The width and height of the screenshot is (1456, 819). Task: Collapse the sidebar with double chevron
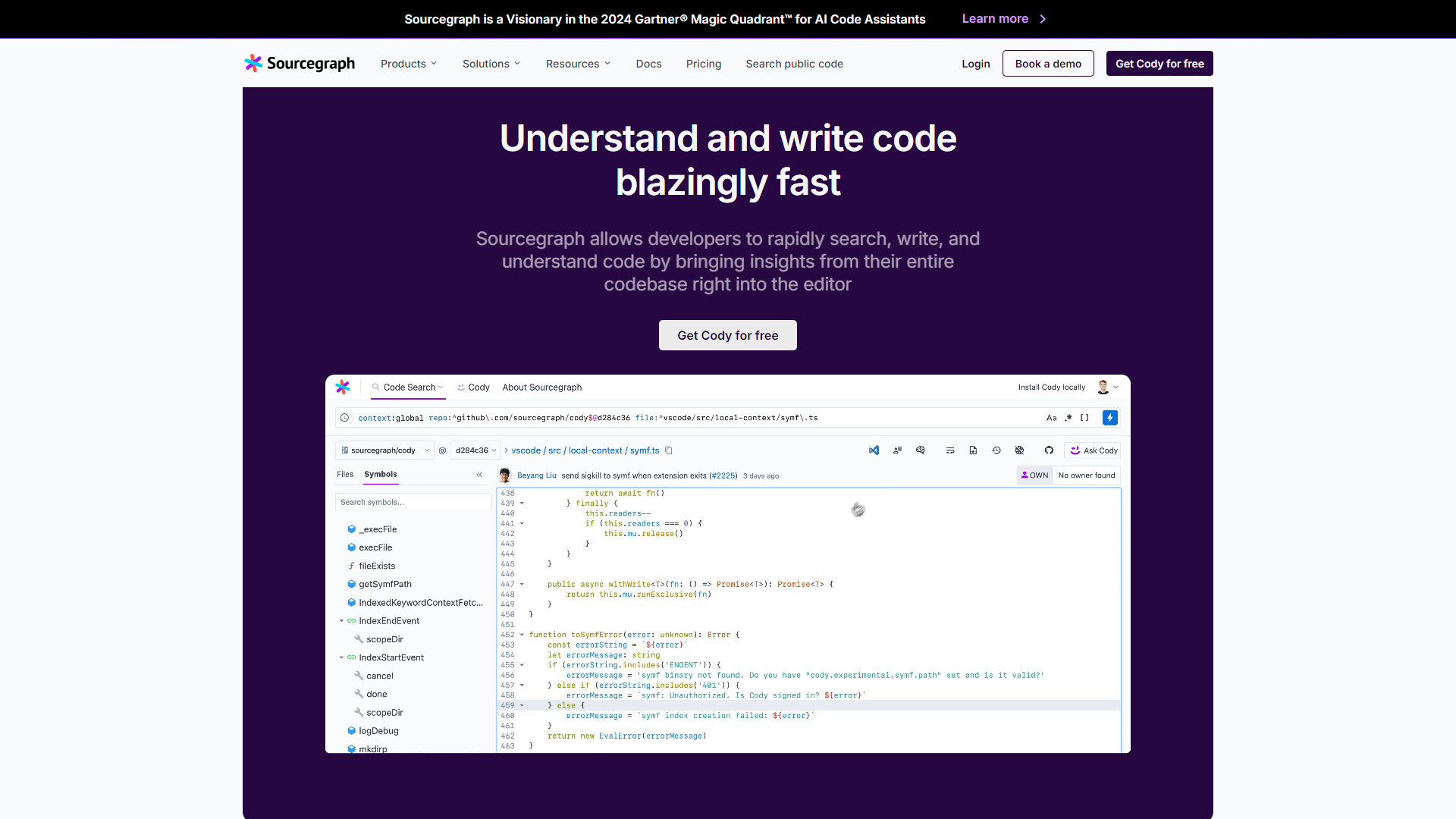coord(479,475)
